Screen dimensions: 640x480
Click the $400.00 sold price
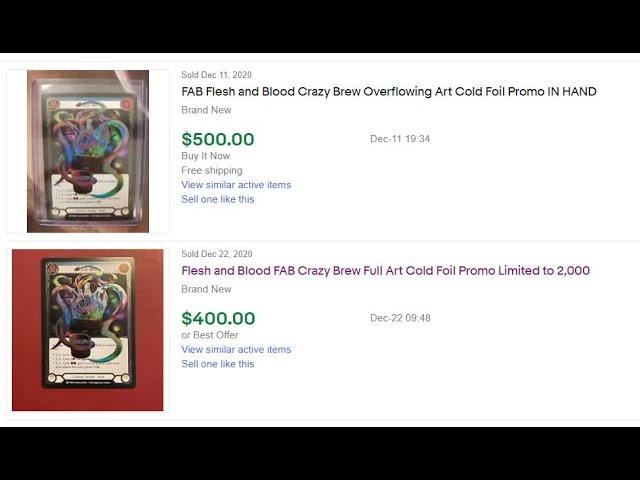(218, 319)
